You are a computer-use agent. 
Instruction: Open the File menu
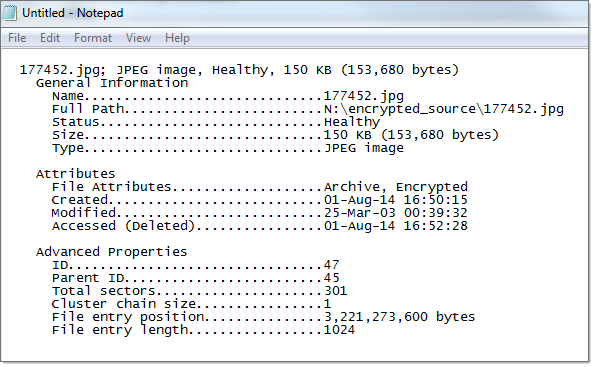17,38
